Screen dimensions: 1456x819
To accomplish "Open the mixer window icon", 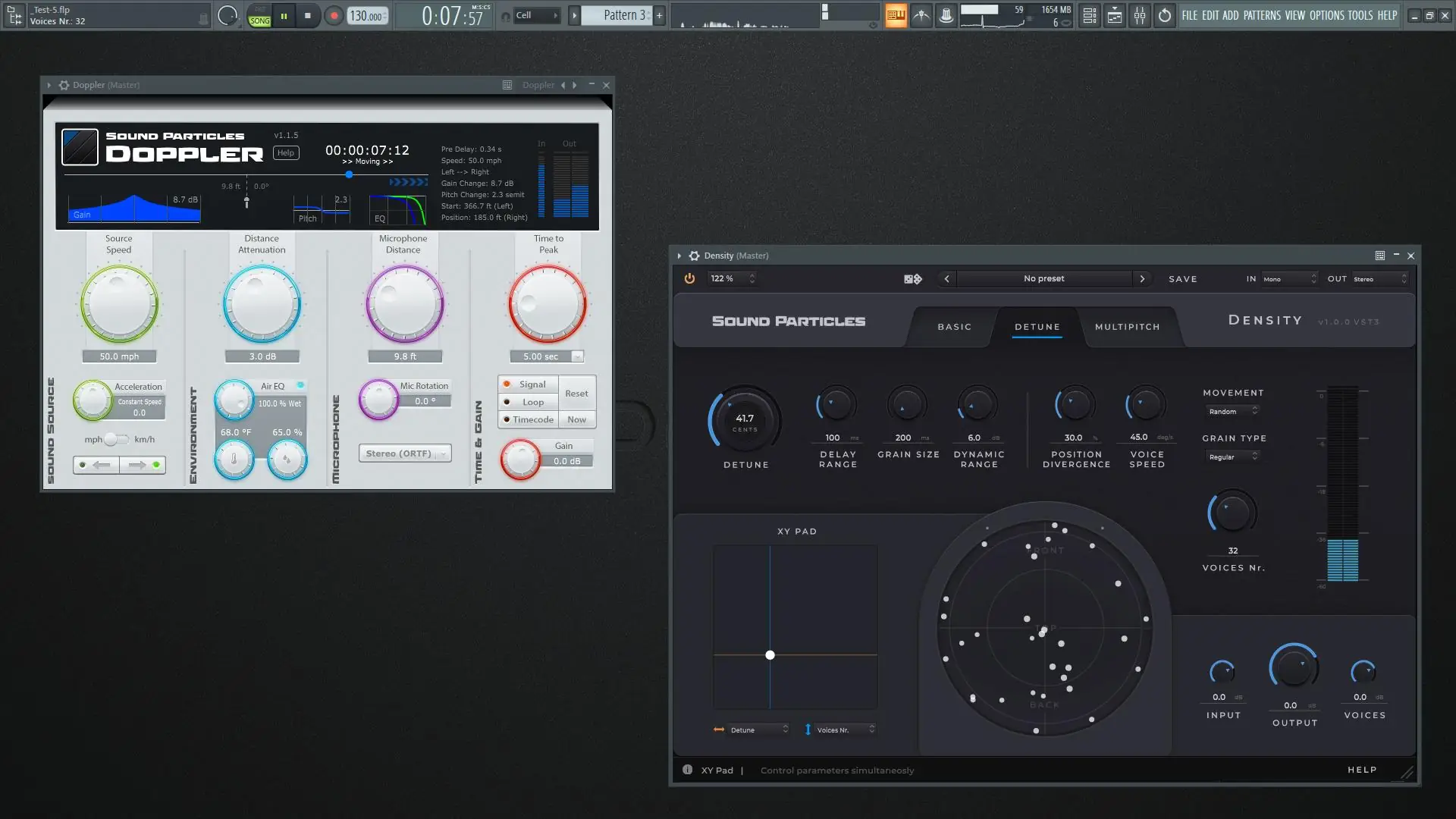I will tap(1140, 15).
